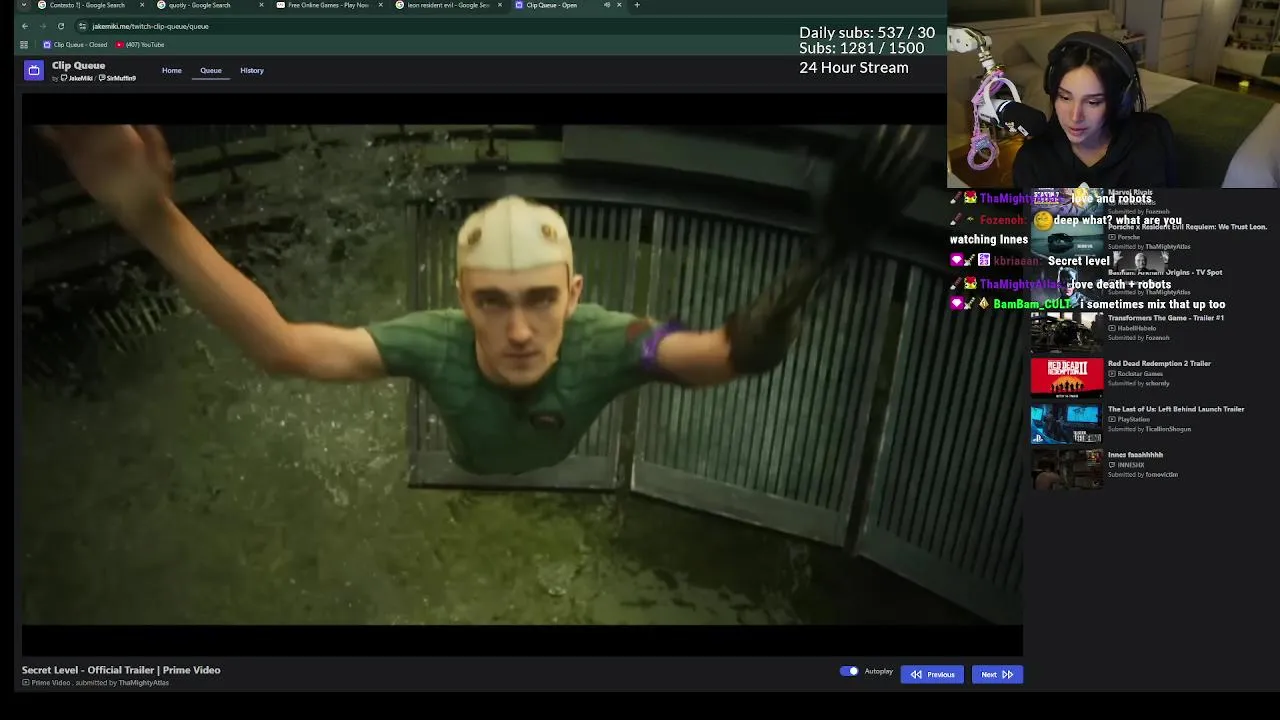Viewport: 1280px width, 720px height.
Task: Open the Home nav item
Action: 172,70
